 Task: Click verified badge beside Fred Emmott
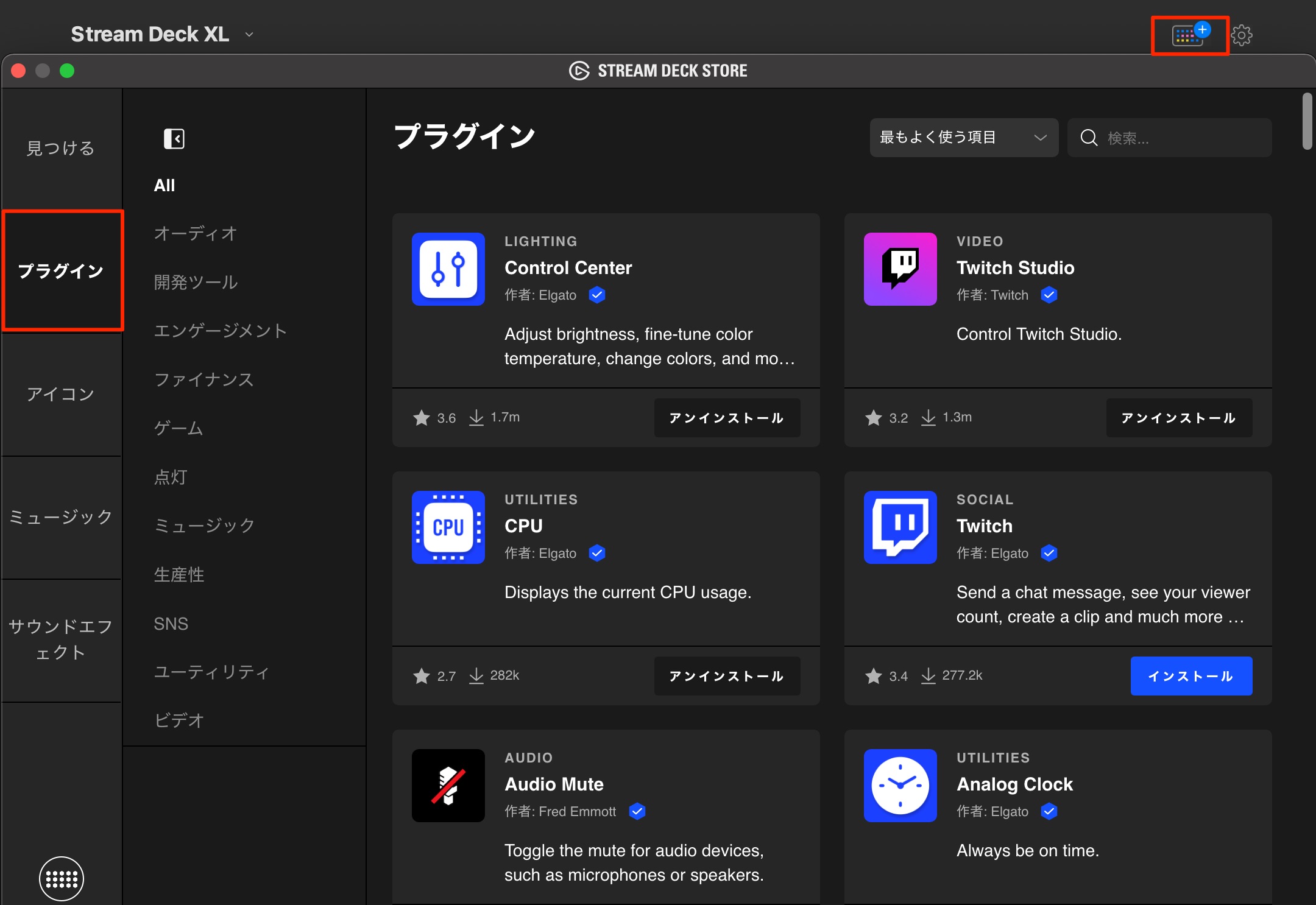pyautogui.click(x=637, y=811)
